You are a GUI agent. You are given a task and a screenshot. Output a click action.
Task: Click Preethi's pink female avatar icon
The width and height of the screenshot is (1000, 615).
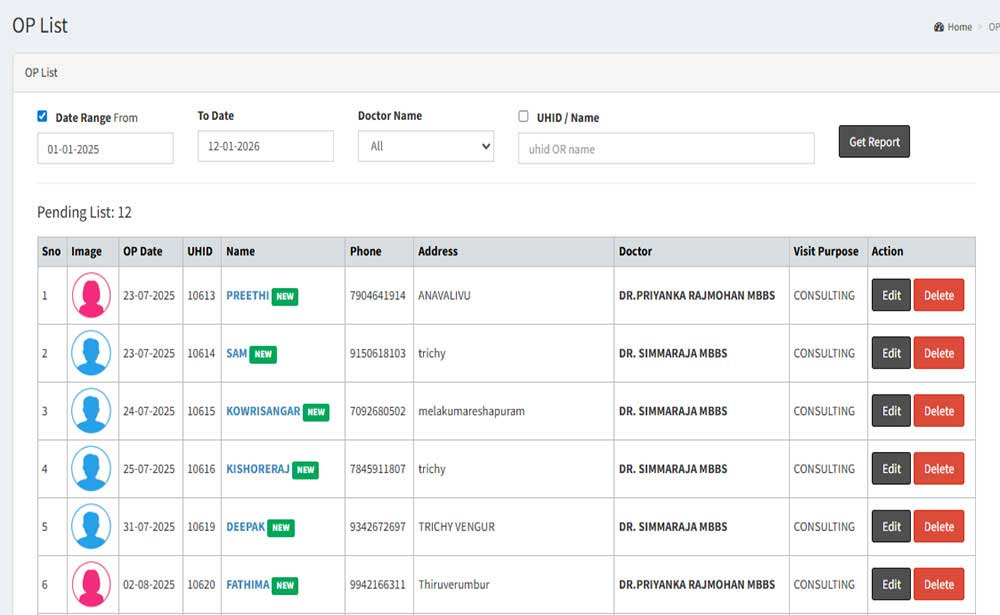tap(91, 296)
